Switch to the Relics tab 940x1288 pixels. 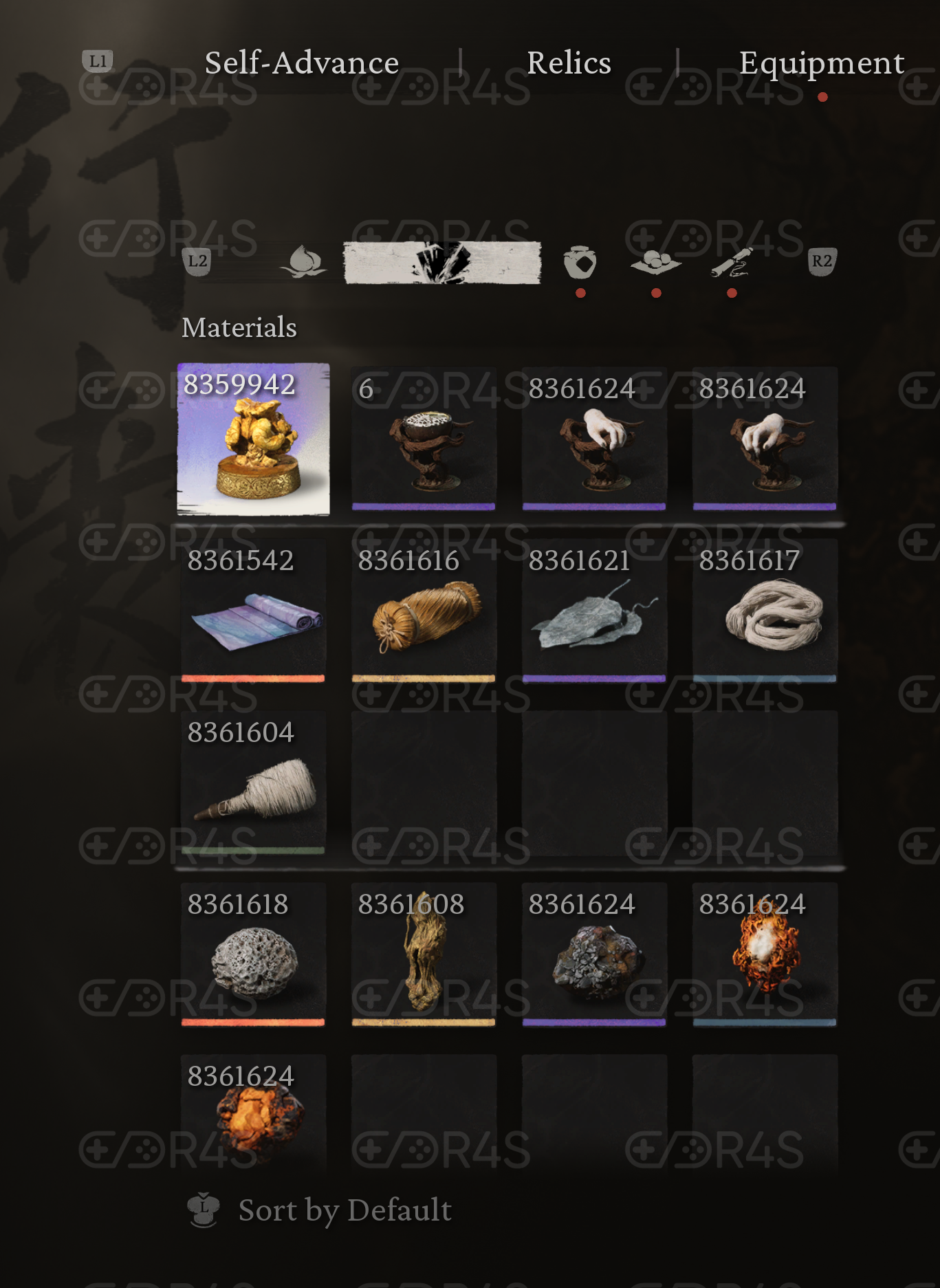569,63
